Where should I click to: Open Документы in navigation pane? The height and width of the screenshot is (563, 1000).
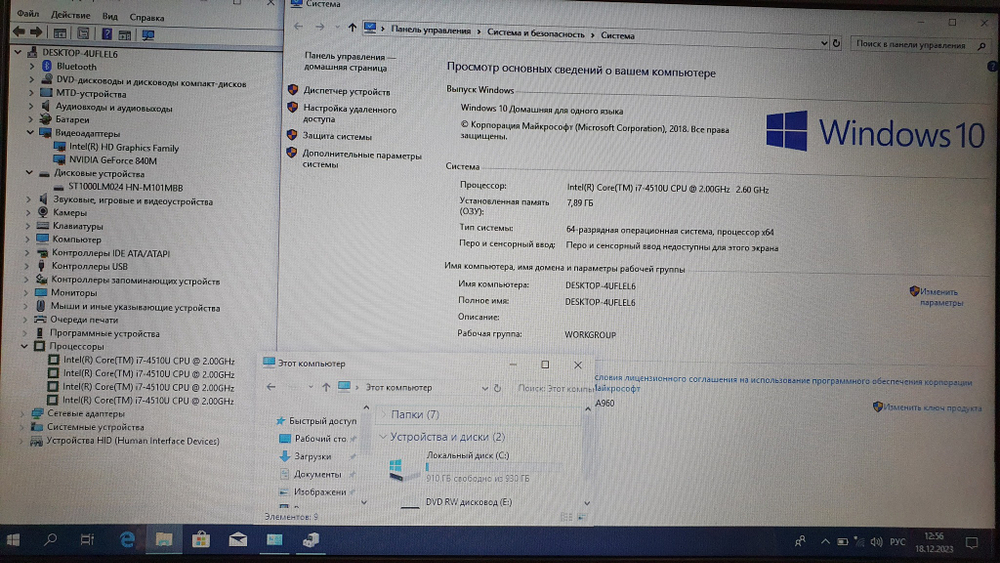(x=318, y=474)
